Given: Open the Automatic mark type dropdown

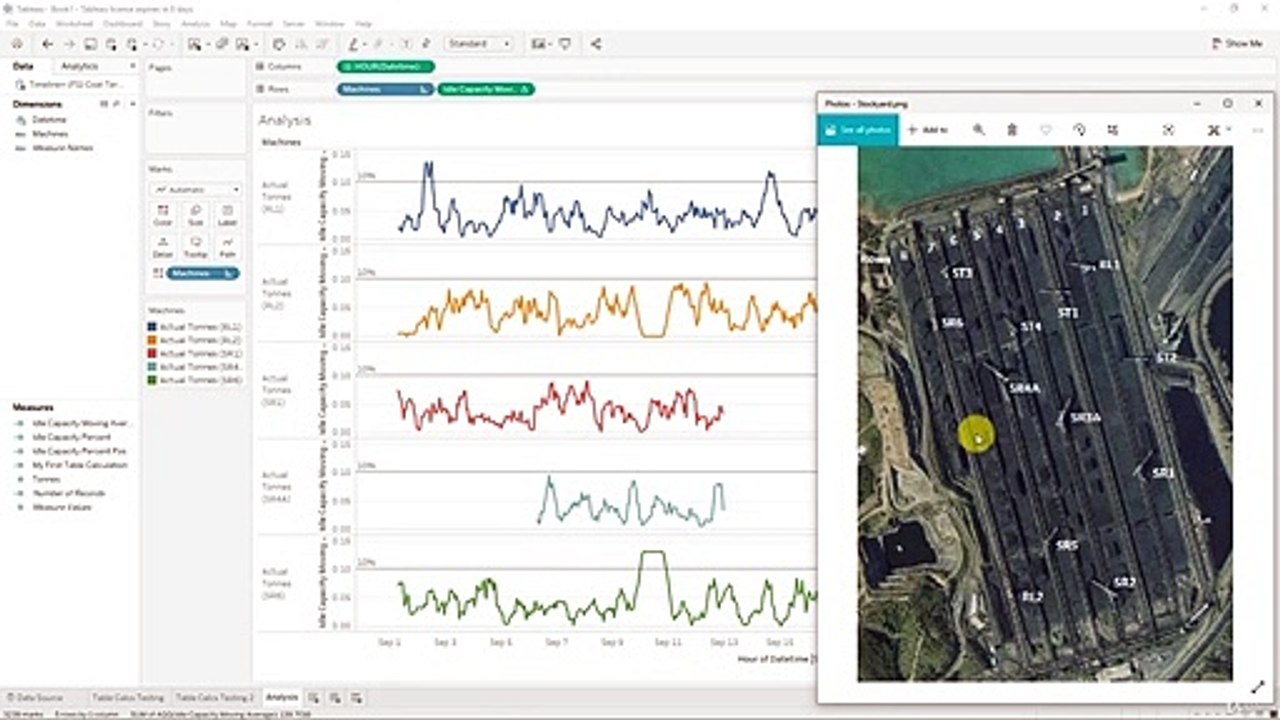Looking at the screenshot, I should [x=195, y=189].
